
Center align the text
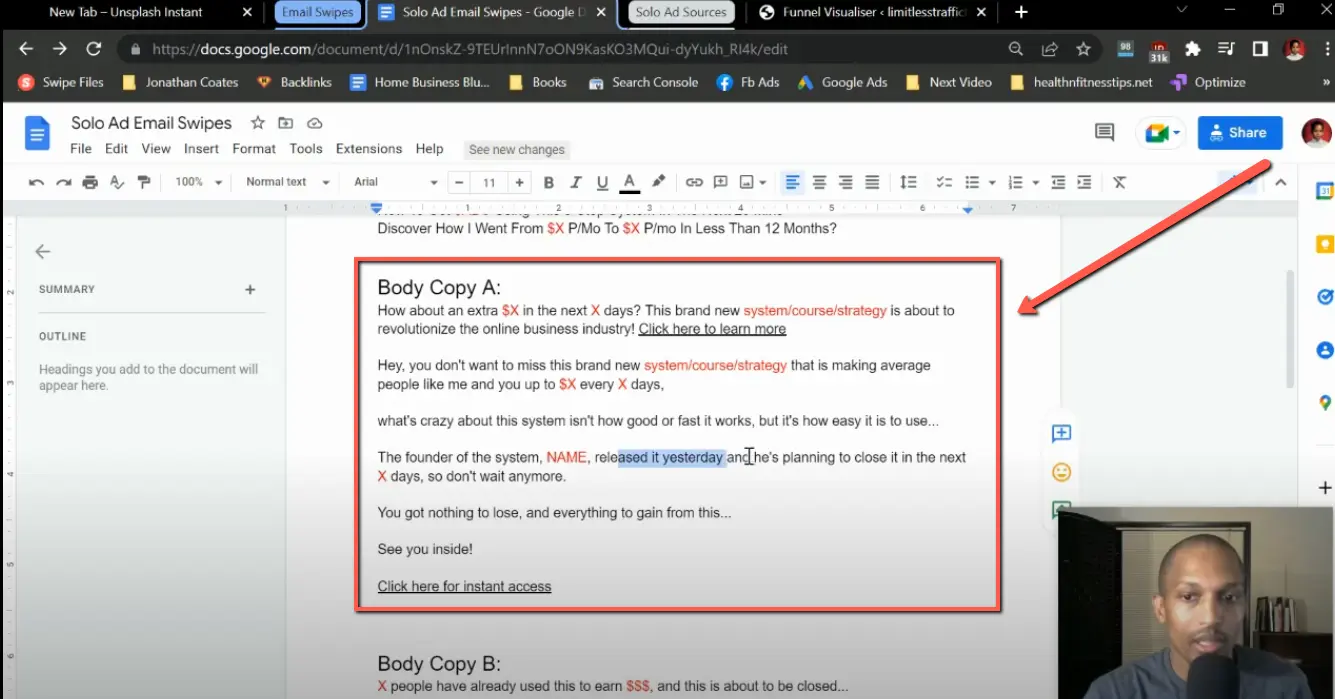(820, 181)
